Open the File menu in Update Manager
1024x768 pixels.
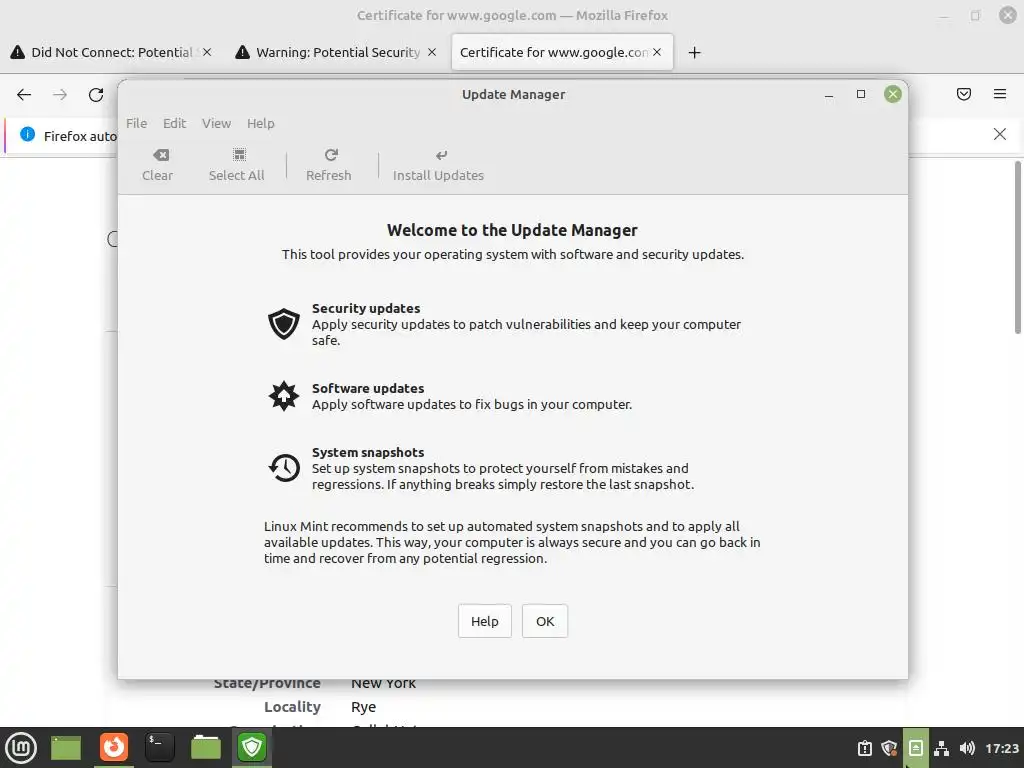(136, 123)
